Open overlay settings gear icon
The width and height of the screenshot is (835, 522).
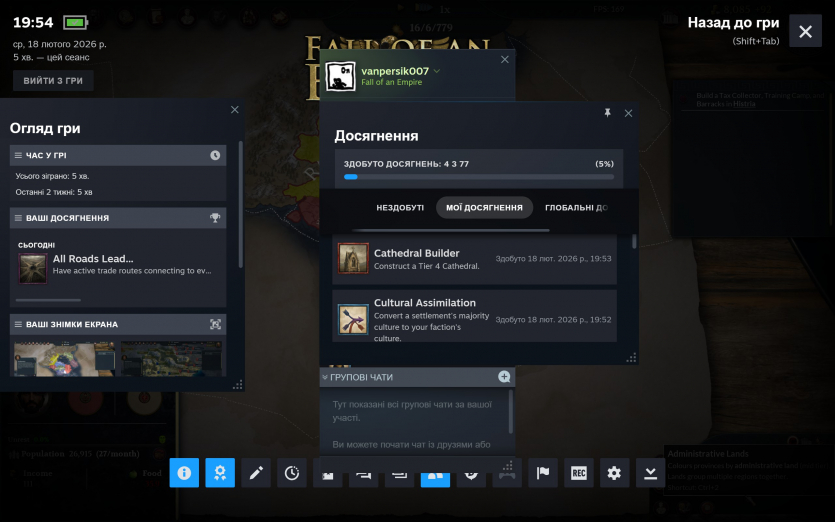tap(614, 473)
